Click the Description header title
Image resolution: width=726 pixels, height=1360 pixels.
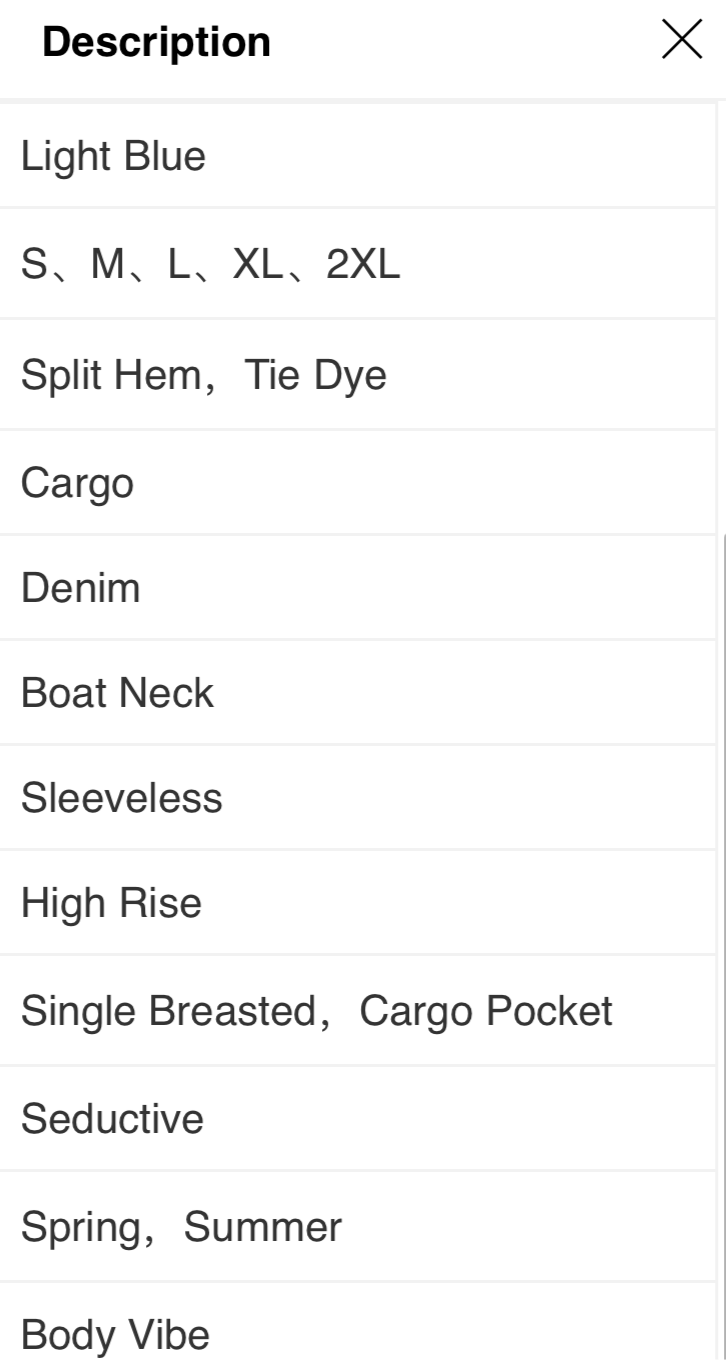(x=156, y=43)
